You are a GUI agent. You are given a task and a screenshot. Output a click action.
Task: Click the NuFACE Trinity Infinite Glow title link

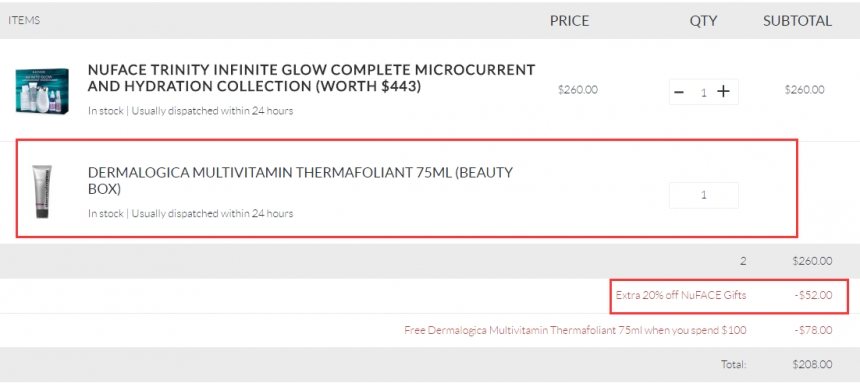[311, 78]
